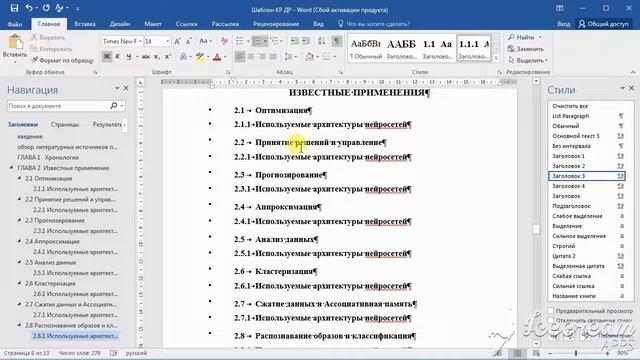Click the spell check status bar icon
This screenshot has height=360, width=640.
tap(113, 353)
